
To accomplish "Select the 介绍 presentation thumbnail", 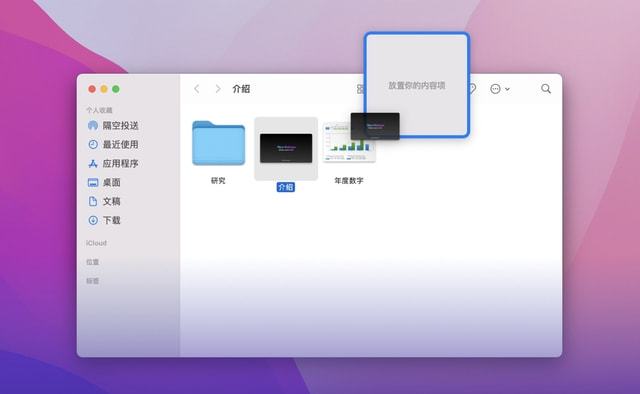I will pos(286,148).
